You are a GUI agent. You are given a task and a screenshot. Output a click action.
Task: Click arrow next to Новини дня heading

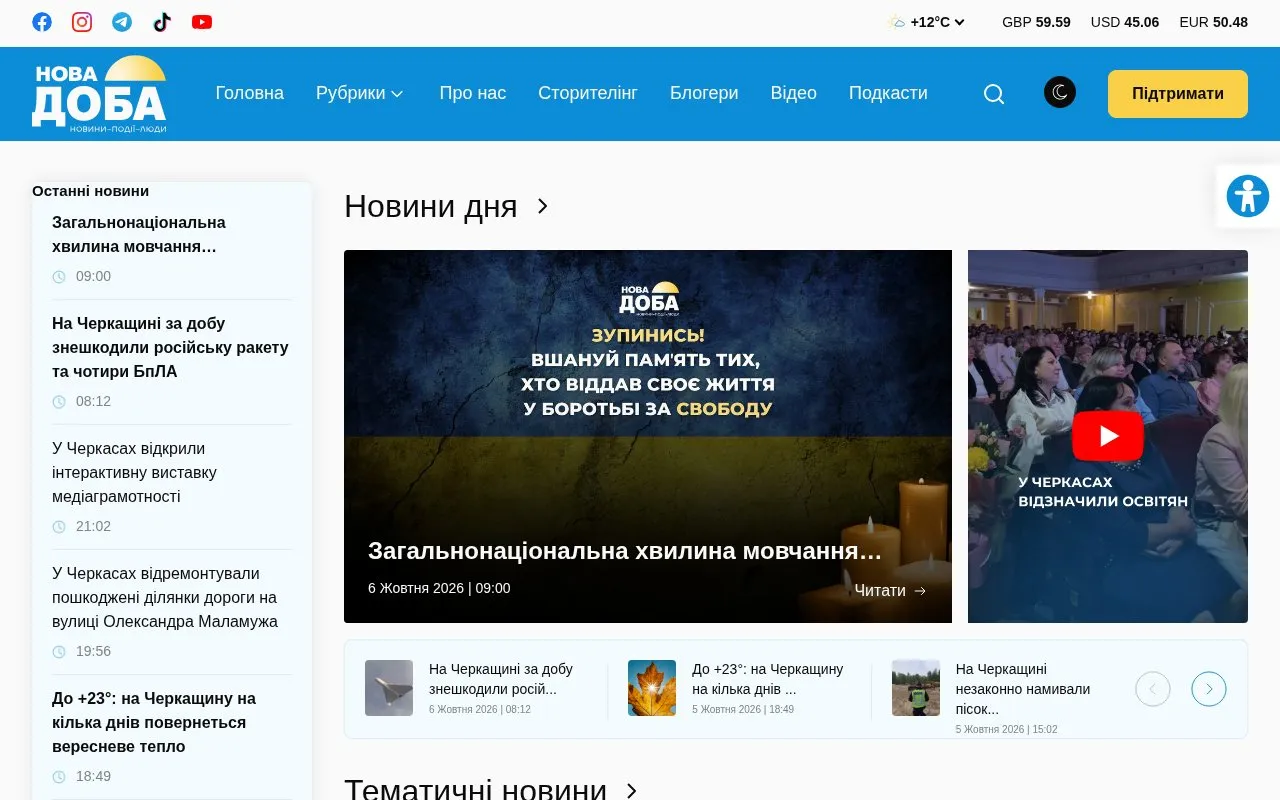[543, 206]
